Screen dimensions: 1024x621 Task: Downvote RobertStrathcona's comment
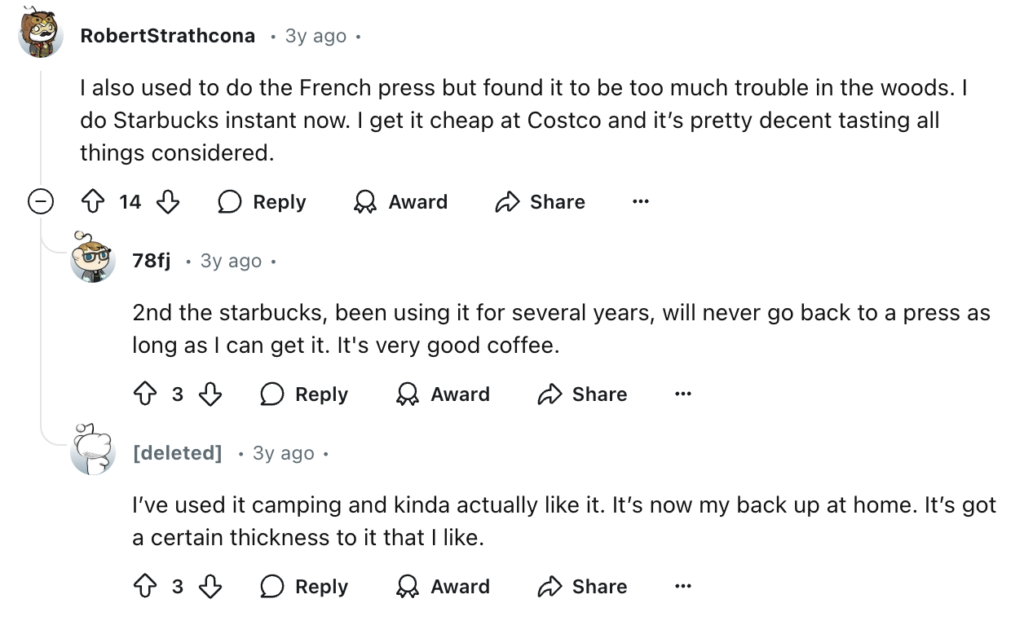(168, 201)
